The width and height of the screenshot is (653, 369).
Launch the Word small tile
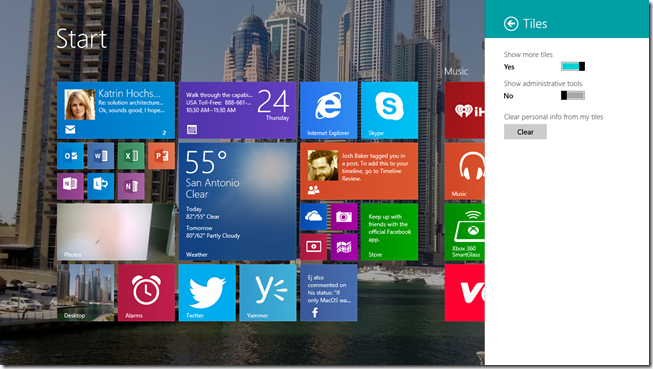[101, 156]
